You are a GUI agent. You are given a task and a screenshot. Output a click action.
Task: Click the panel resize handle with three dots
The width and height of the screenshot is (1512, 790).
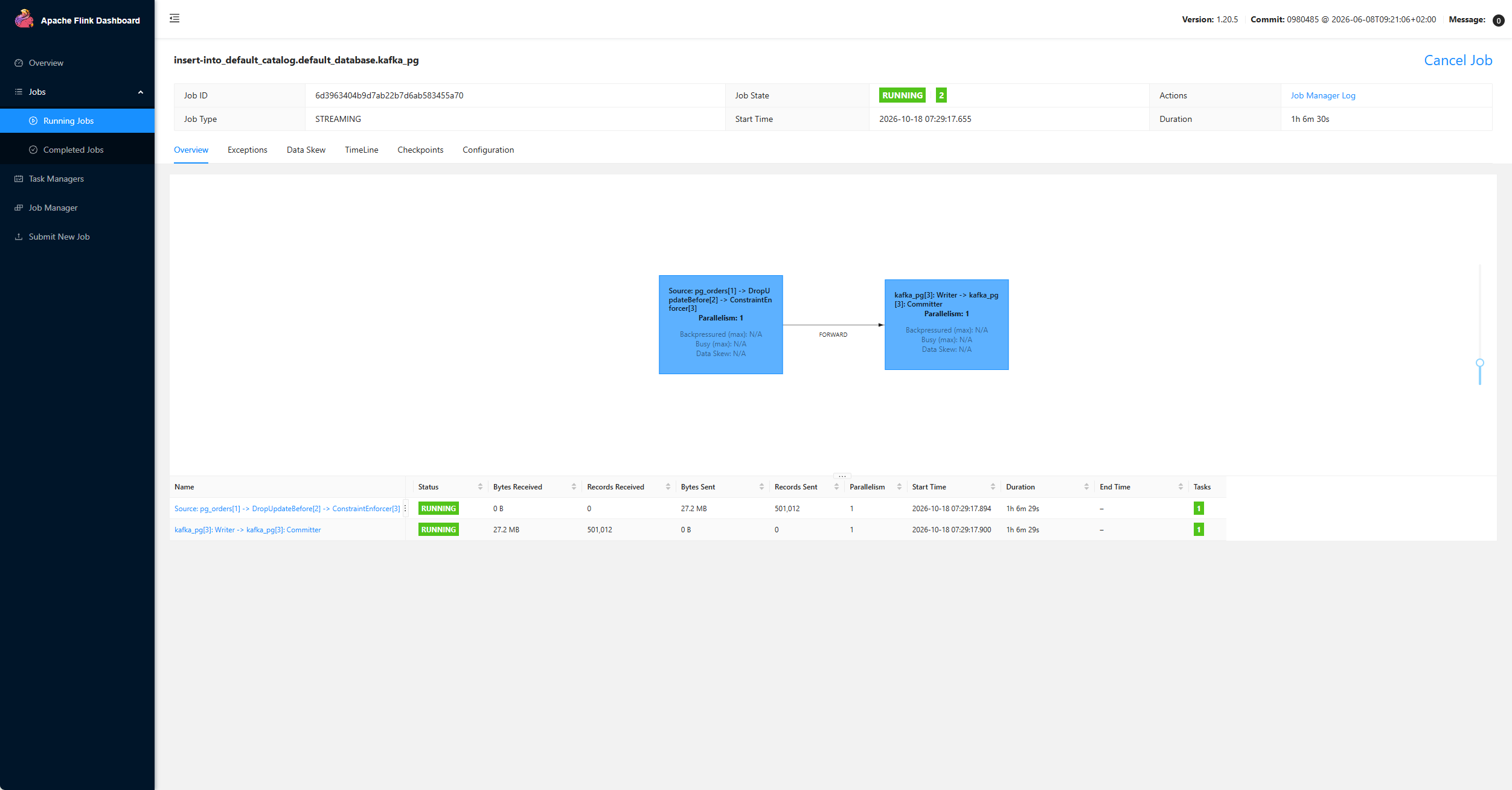(x=842, y=476)
